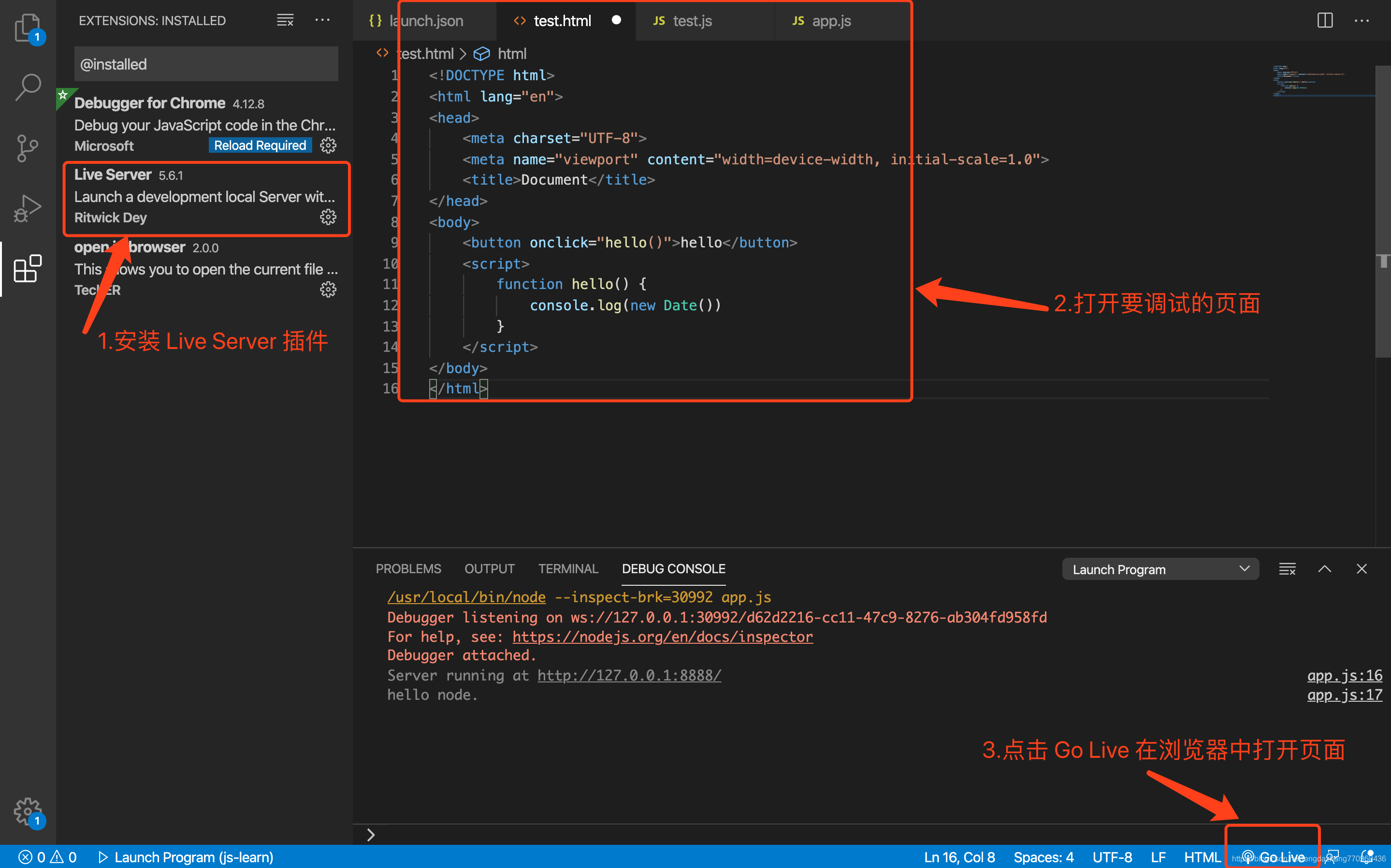
Task: Click test.html in the breadcrumb
Action: point(425,54)
